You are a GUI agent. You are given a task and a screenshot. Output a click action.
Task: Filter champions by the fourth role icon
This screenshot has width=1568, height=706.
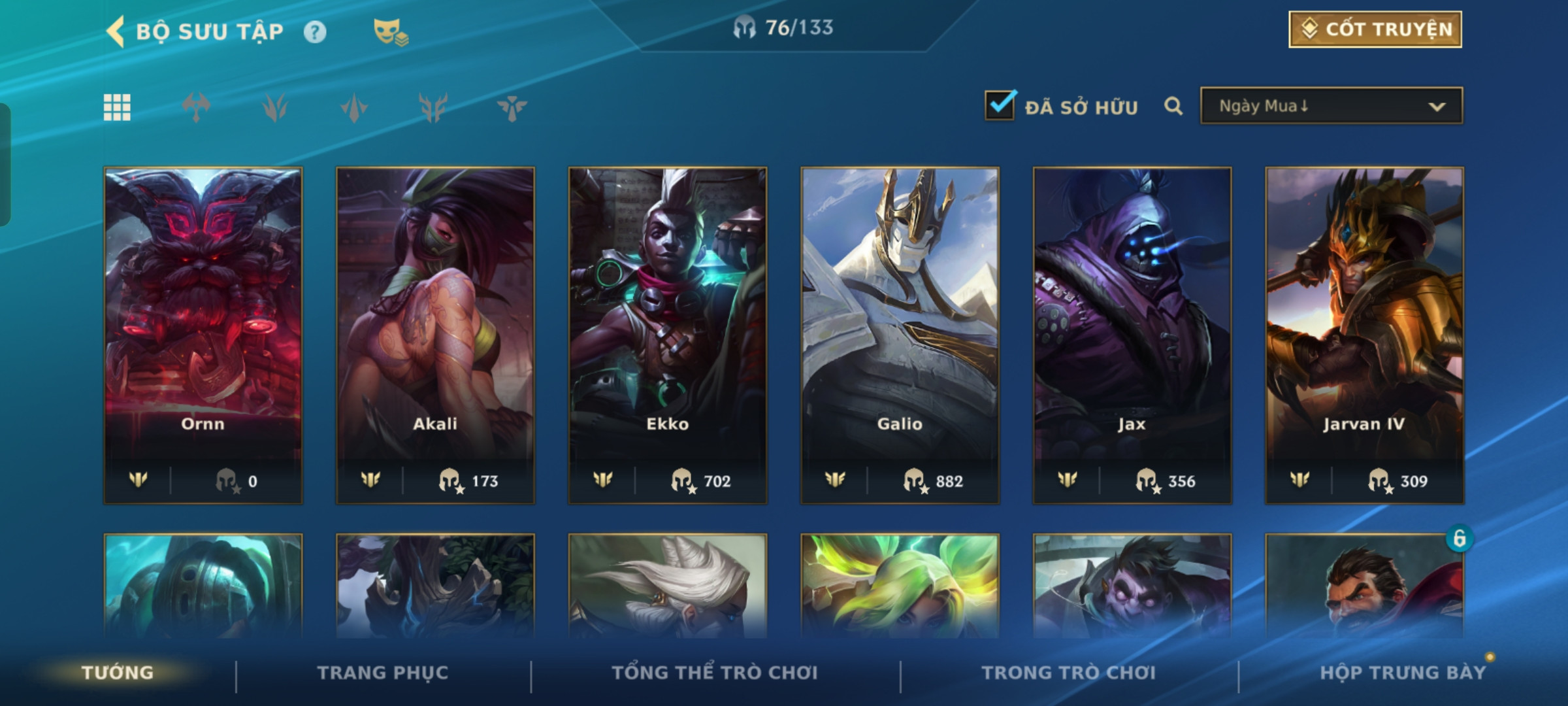tap(433, 107)
